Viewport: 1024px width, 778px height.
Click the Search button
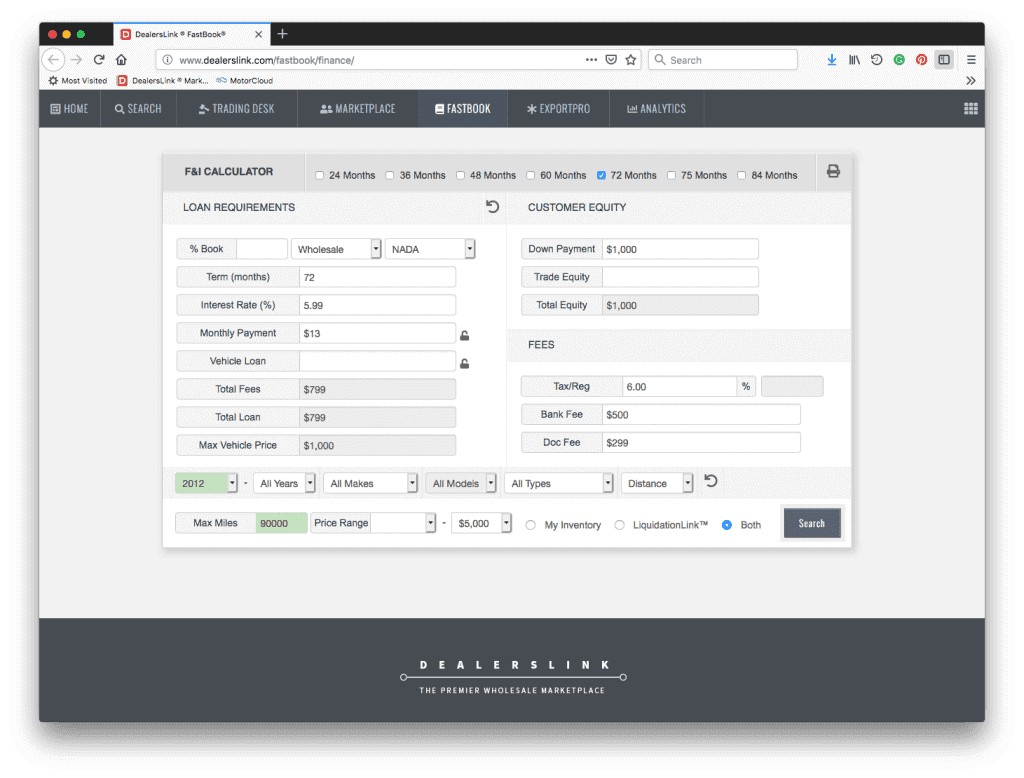[812, 523]
